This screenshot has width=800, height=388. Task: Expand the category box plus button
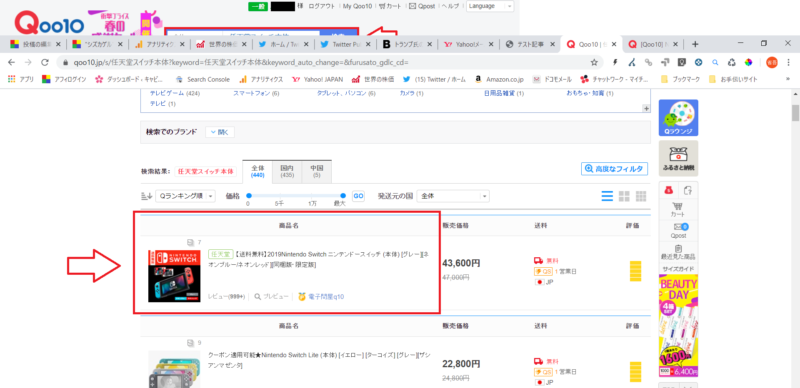pyautogui.click(x=646, y=108)
